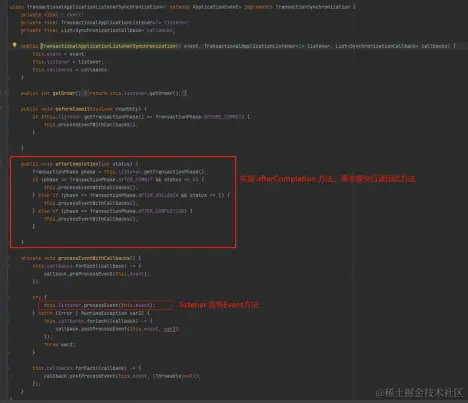The height and width of the screenshot is (403, 468).
Task: Click the watermark text at bottom right
Action: coord(419,393)
